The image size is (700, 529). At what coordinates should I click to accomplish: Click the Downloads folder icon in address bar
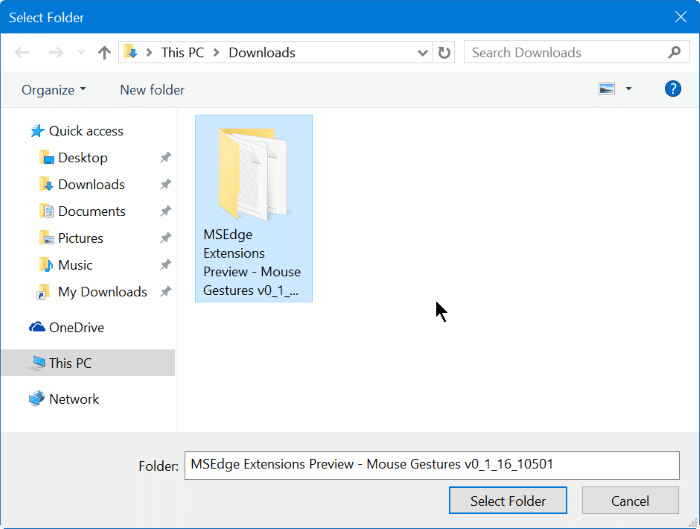tap(130, 52)
